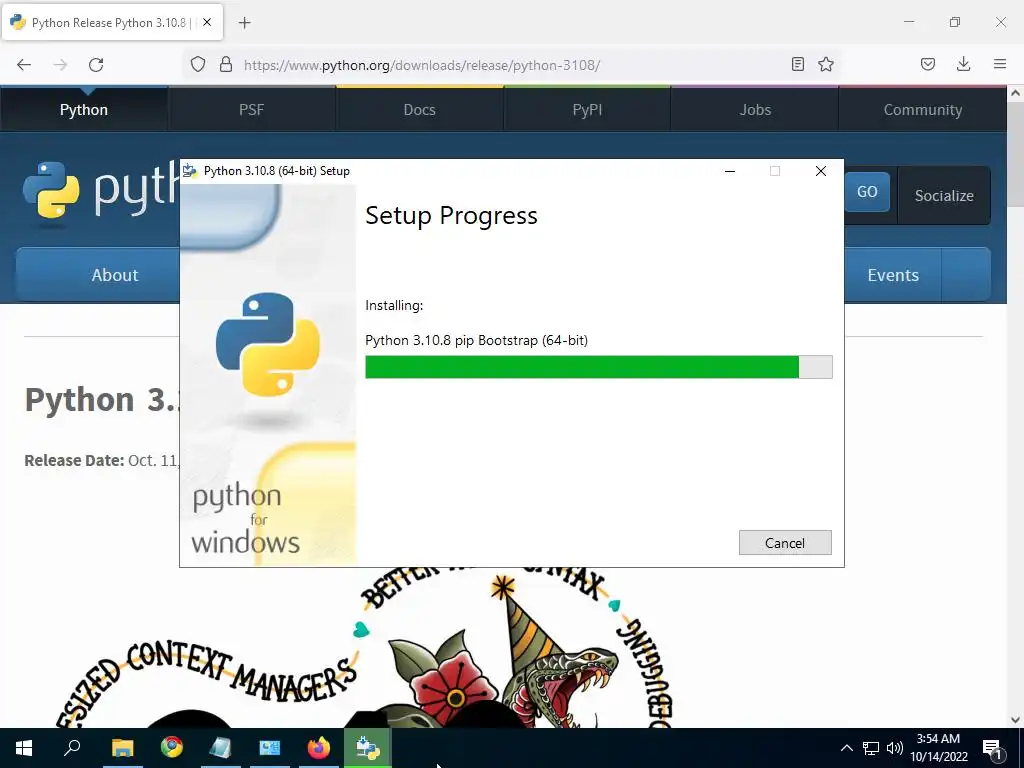Viewport: 1024px width, 768px height.
Task: Open the notification center icon
Action: (x=993, y=748)
